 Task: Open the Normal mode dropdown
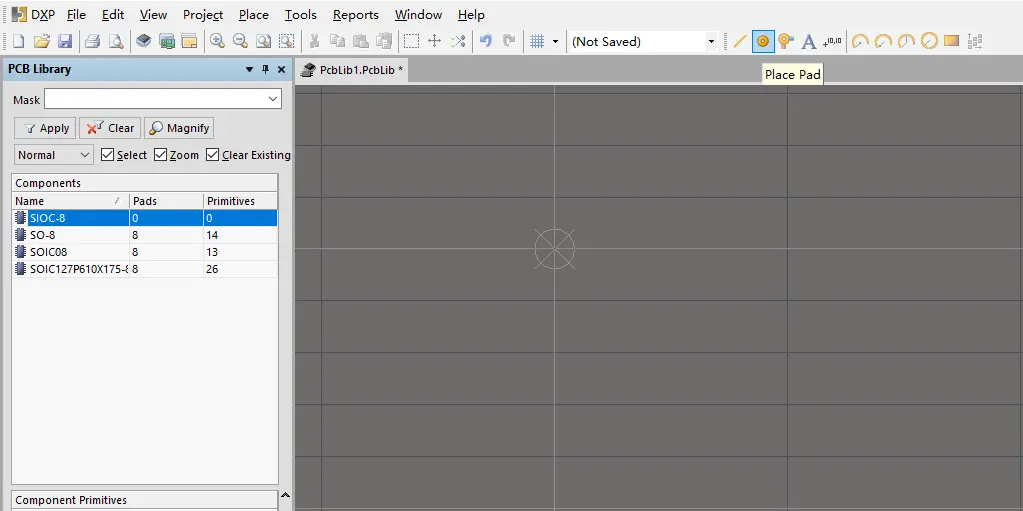(54, 155)
